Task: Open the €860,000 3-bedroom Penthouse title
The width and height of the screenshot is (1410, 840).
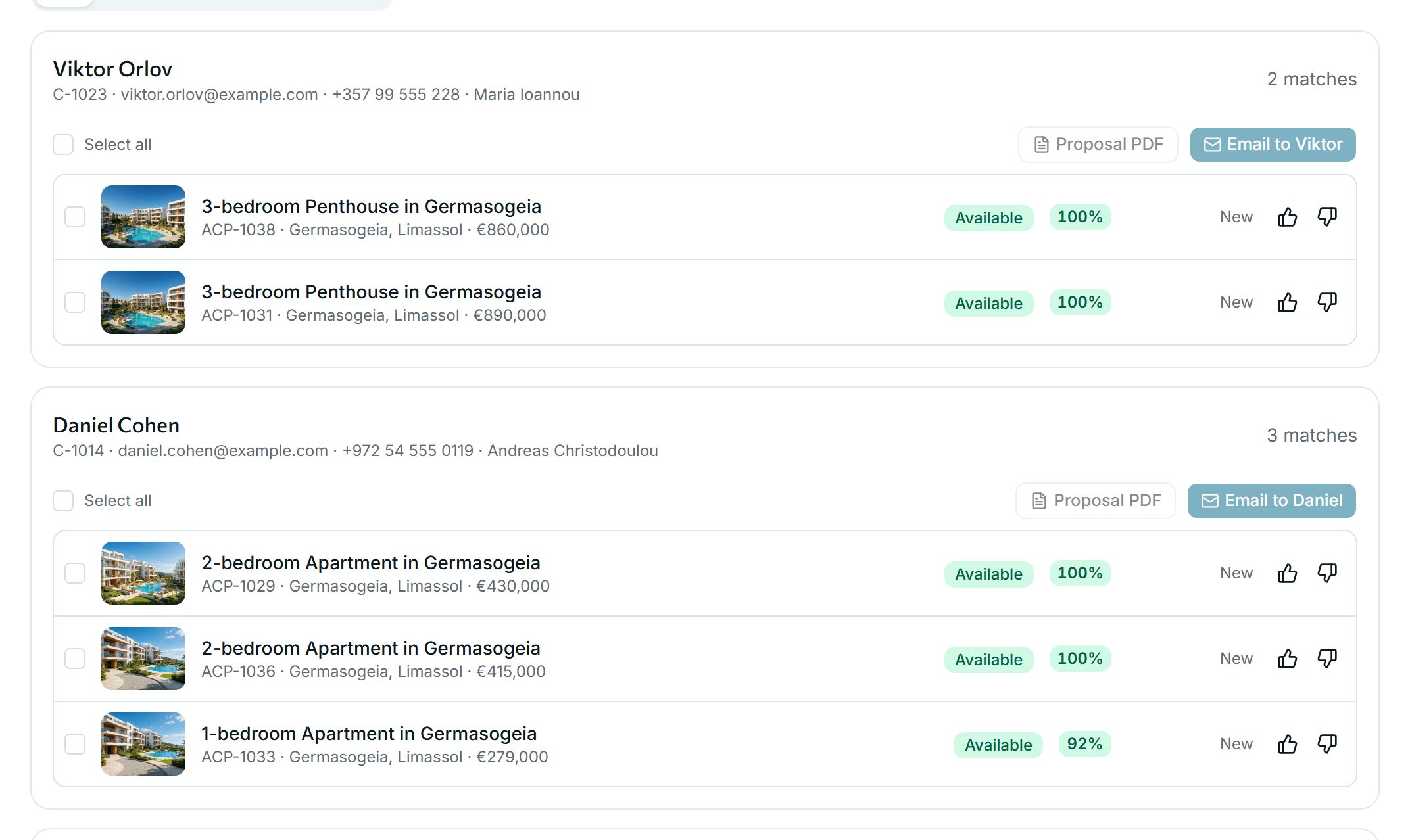Action: (x=371, y=206)
